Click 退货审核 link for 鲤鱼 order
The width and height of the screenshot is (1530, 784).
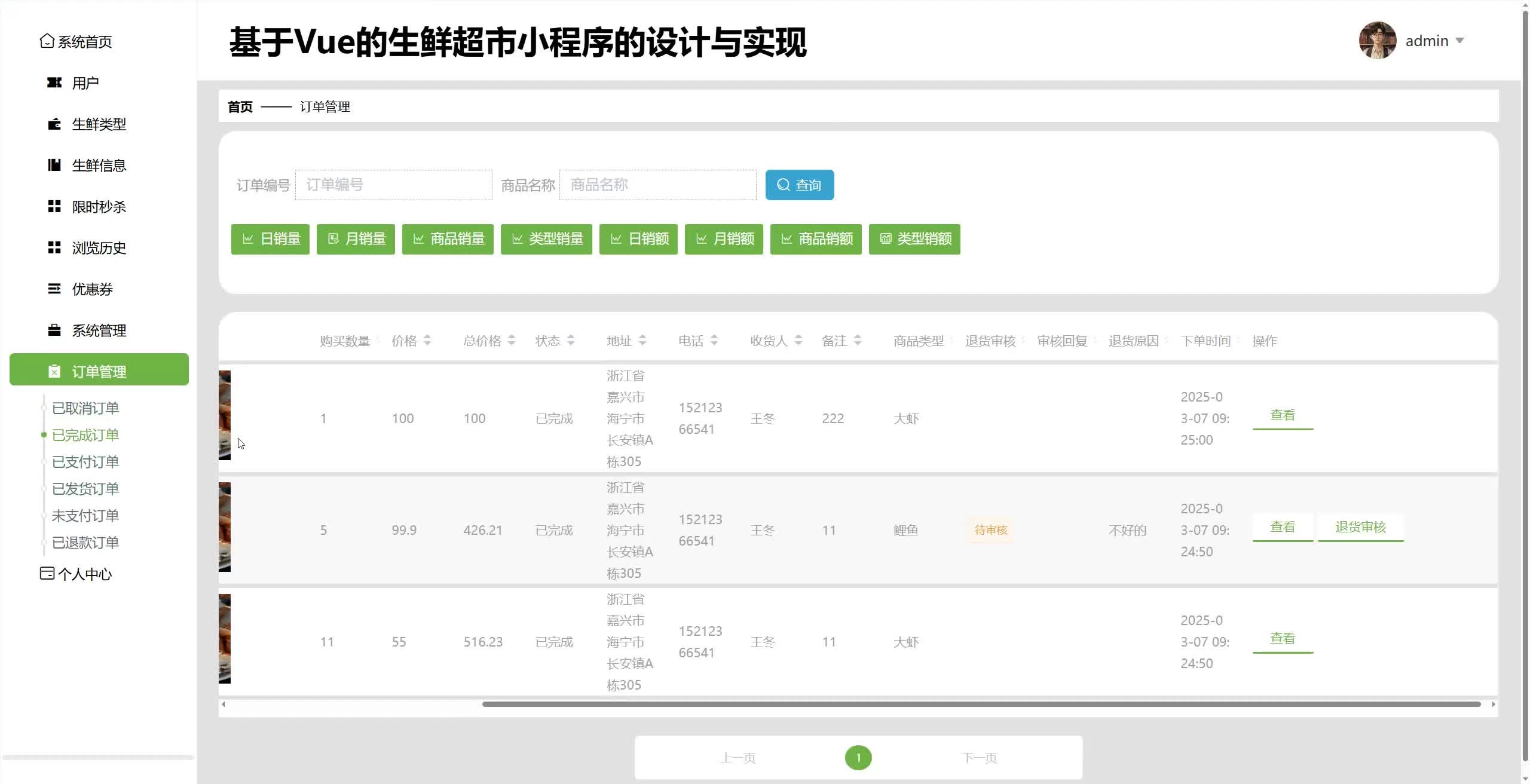1360,527
